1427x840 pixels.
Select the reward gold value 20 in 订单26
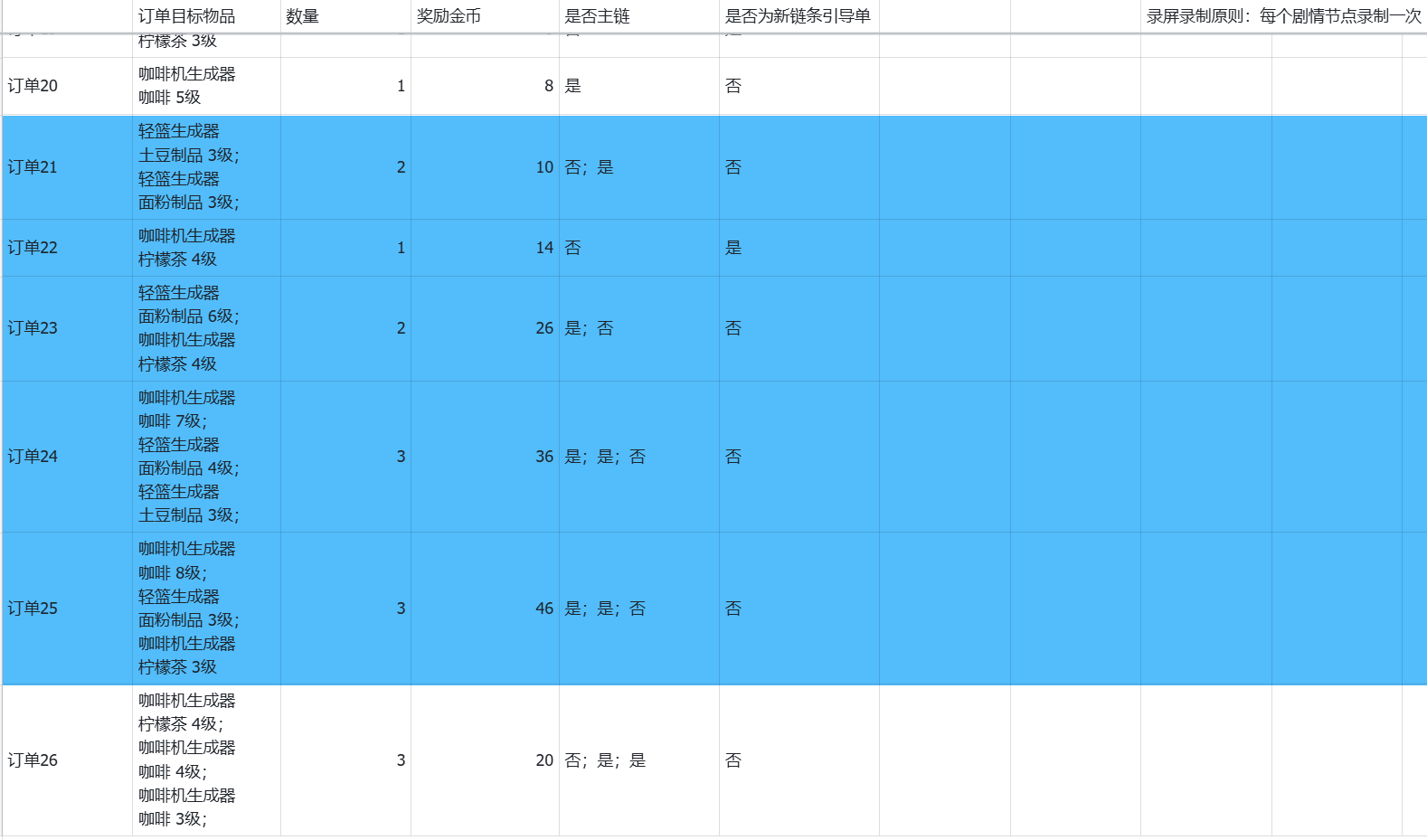pyautogui.click(x=485, y=760)
